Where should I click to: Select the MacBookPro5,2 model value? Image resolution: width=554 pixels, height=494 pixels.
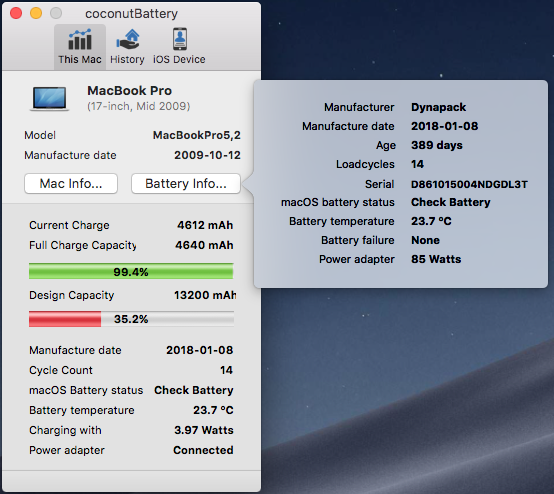(x=196, y=135)
